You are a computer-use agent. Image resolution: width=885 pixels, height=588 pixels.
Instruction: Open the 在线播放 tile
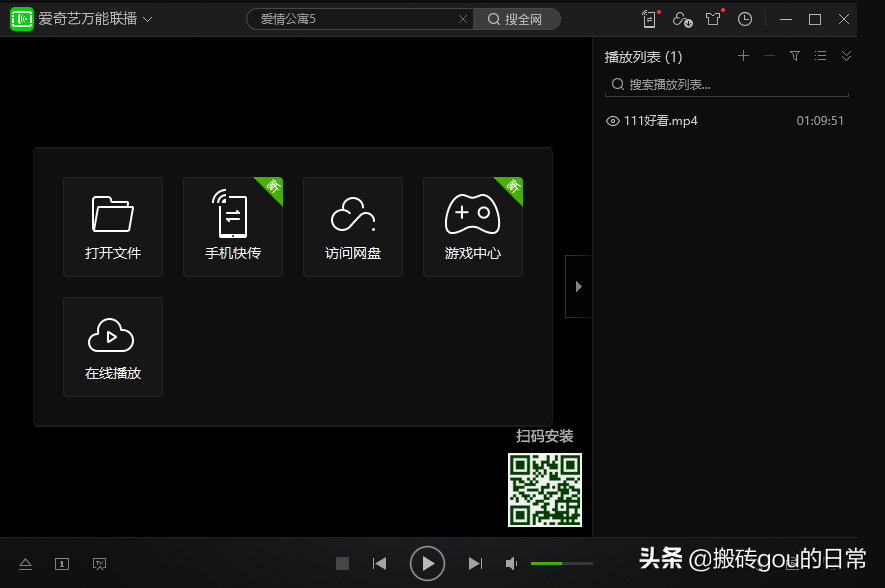[113, 347]
